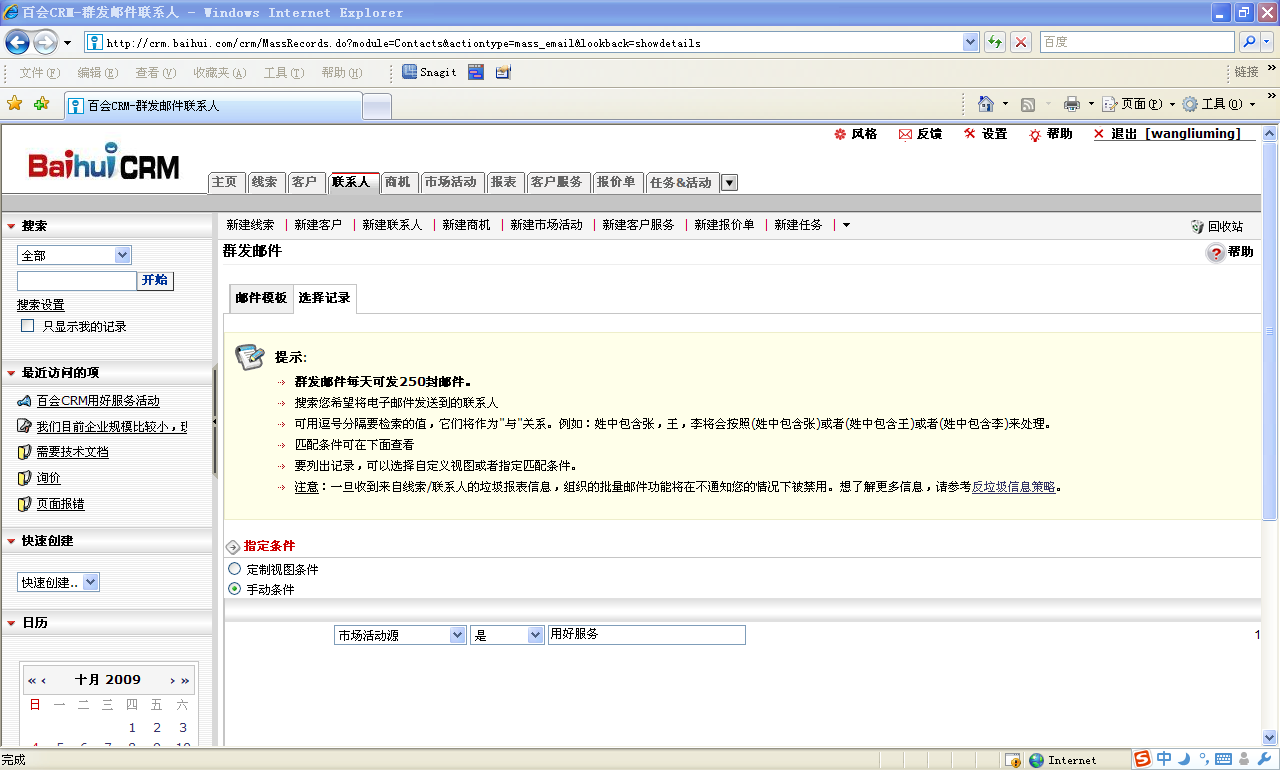Switch to the 邮件模板 tab
Viewport: 1280px width, 770px height.
260,298
